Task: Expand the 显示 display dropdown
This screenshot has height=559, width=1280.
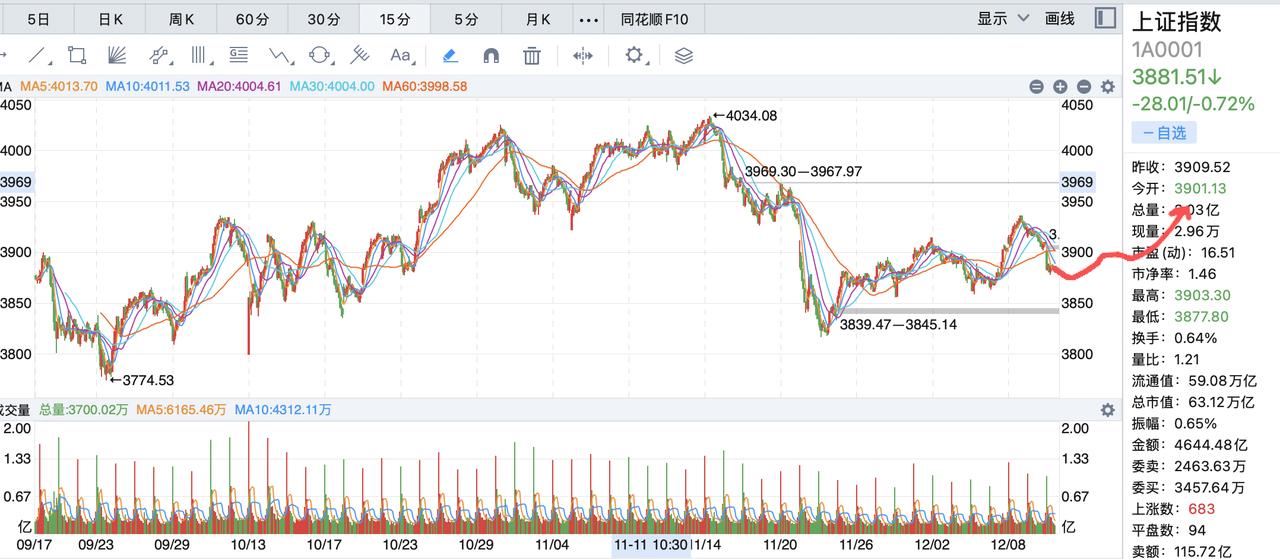Action: click(1003, 18)
